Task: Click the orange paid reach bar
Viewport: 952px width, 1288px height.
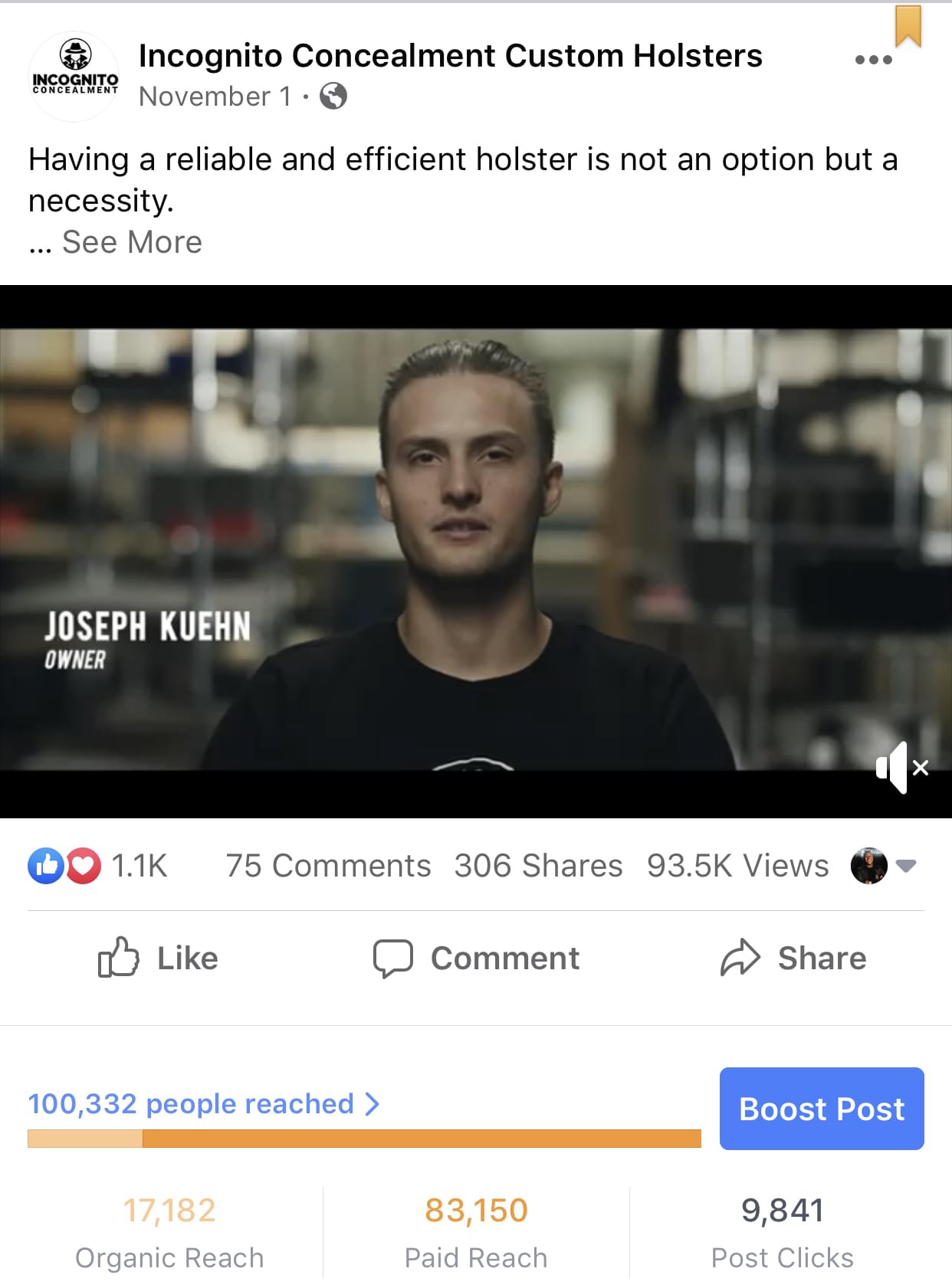Action: [x=422, y=1139]
